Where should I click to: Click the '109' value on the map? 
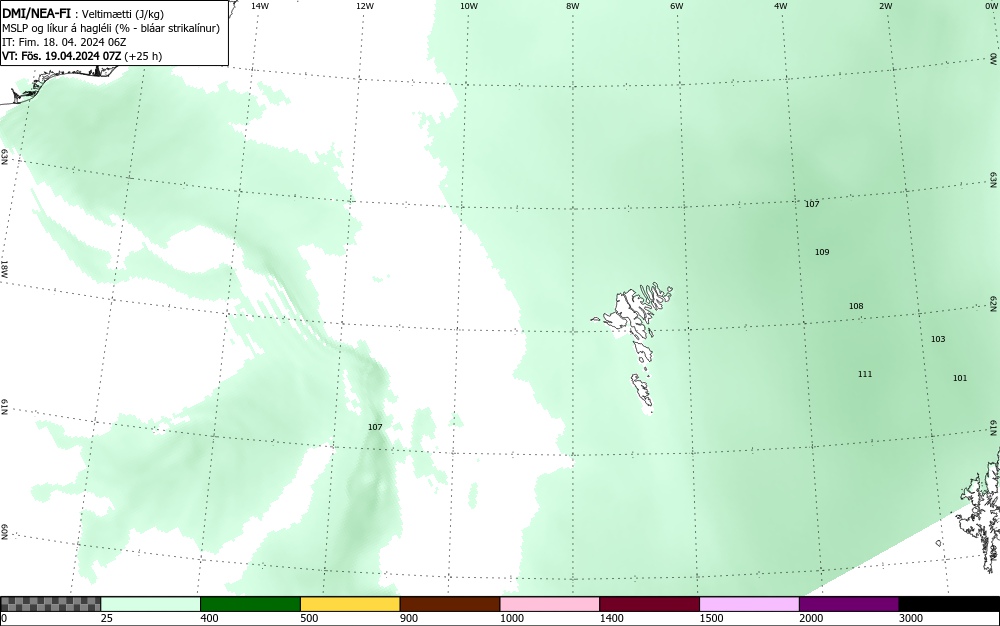coord(822,252)
